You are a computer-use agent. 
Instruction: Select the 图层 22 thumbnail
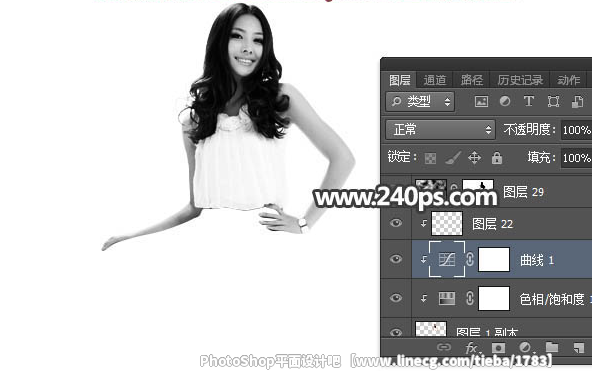coord(447,223)
